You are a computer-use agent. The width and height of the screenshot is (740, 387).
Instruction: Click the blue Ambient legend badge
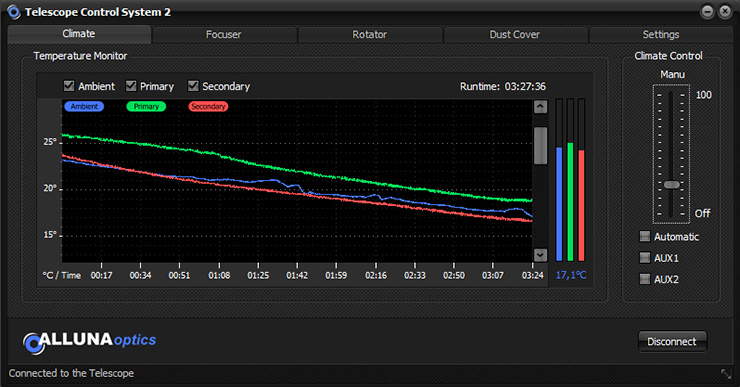click(84, 107)
